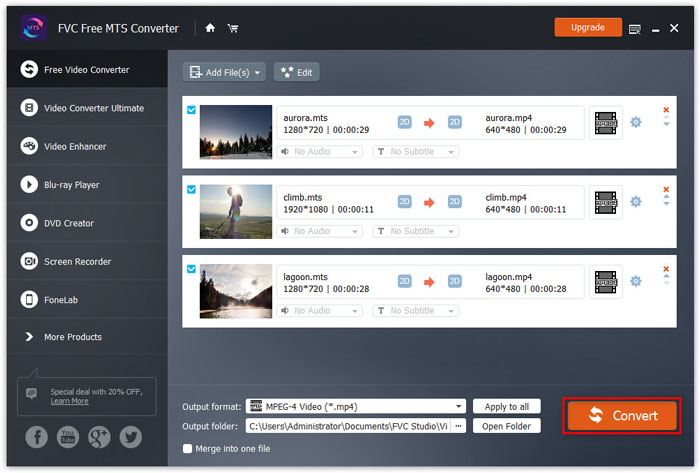This screenshot has width=700, height=473.
Task: Click the Edit button
Action: (x=296, y=72)
